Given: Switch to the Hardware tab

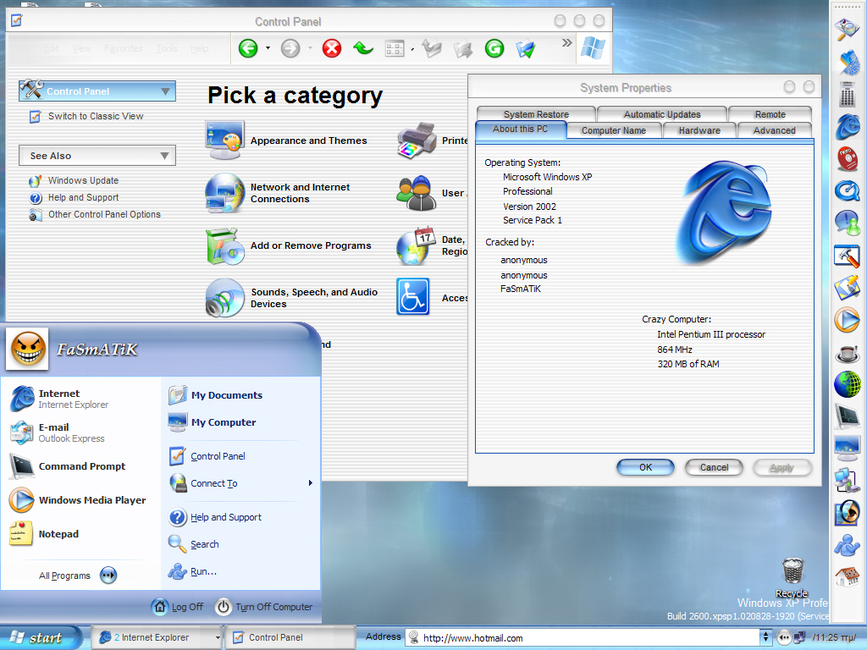Looking at the screenshot, I should pos(699,130).
